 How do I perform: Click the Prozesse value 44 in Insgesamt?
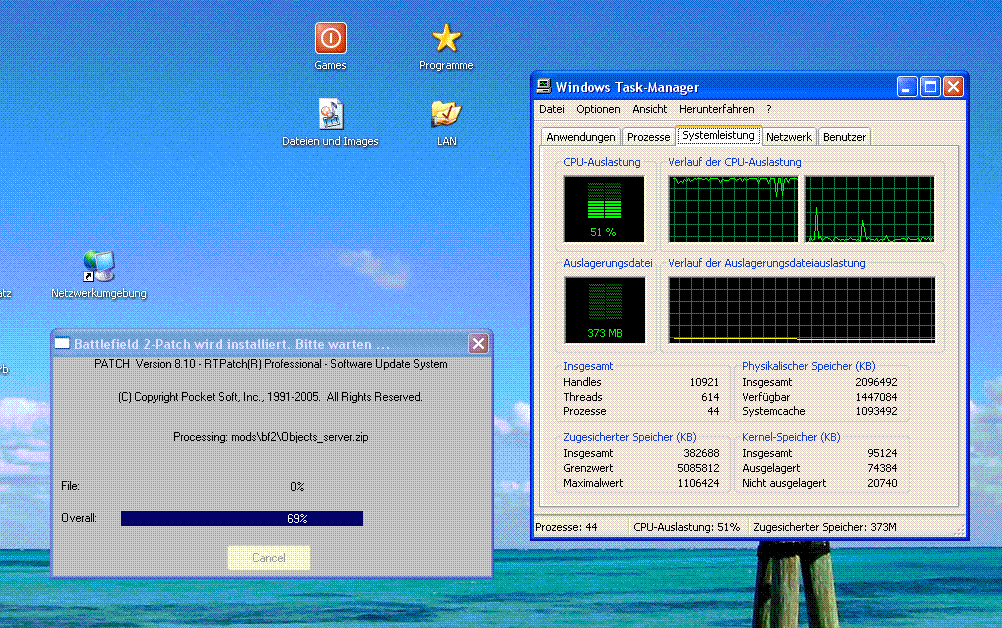point(713,411)
